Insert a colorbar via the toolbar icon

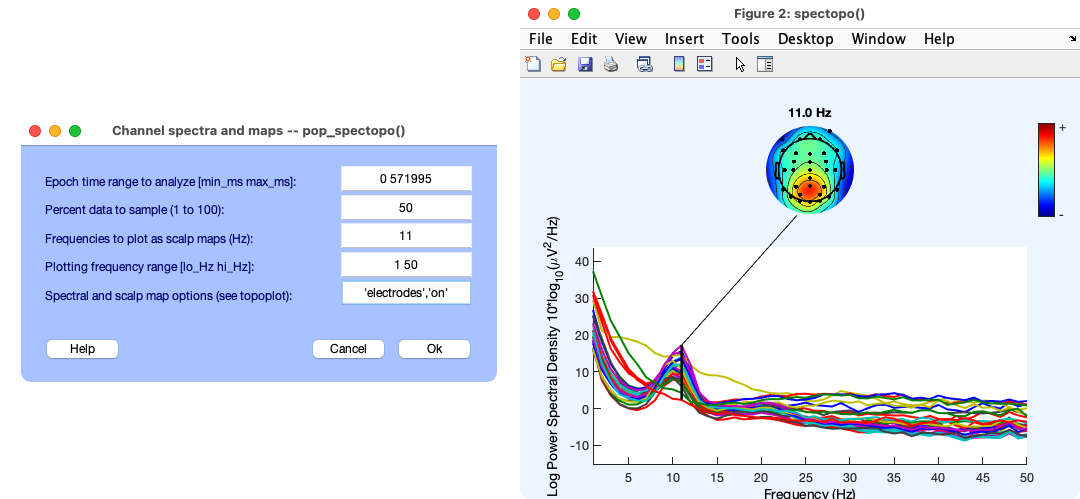(679, 65)
